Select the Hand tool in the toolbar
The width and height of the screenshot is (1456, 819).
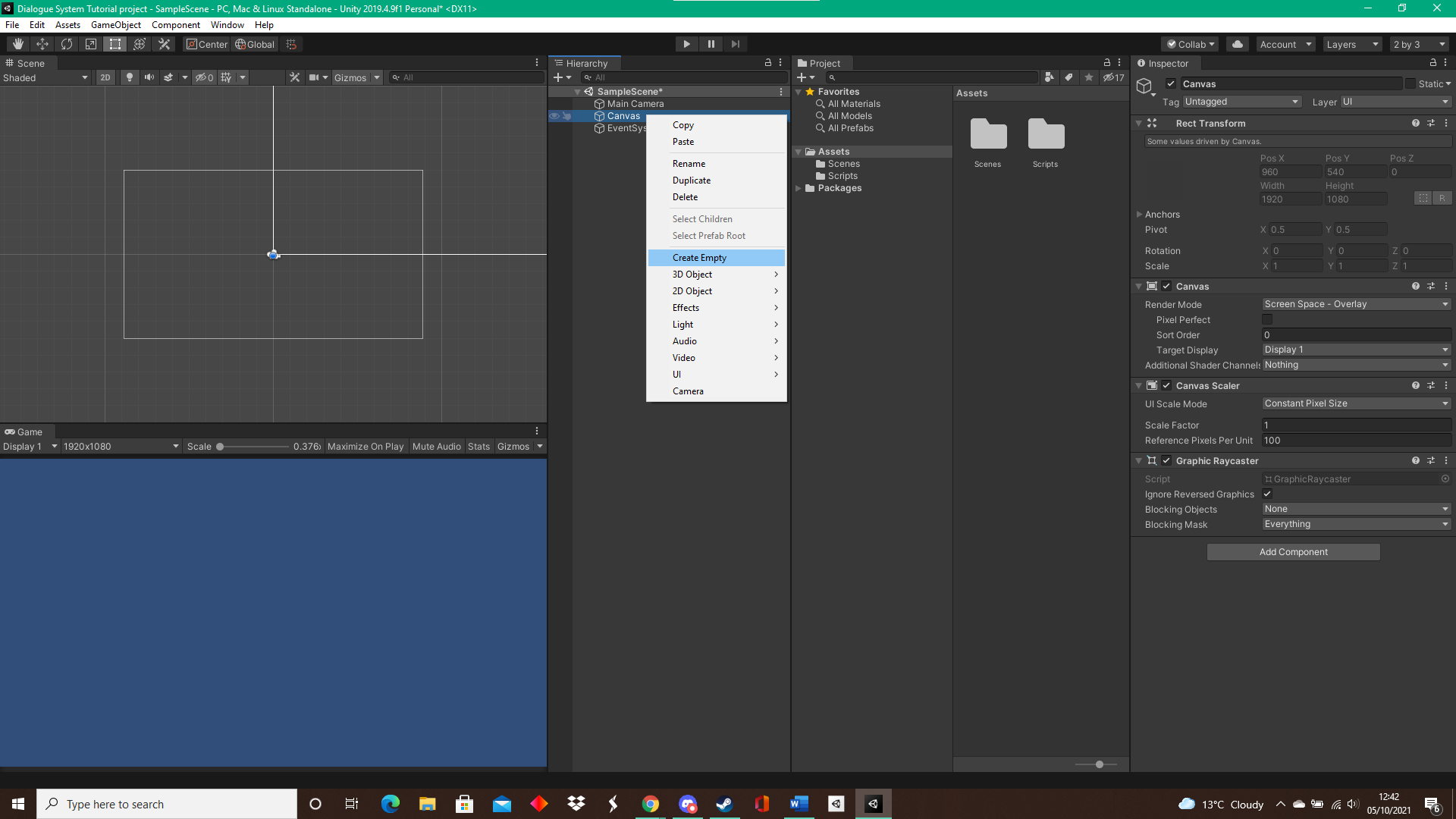click(x=17, y=43)
